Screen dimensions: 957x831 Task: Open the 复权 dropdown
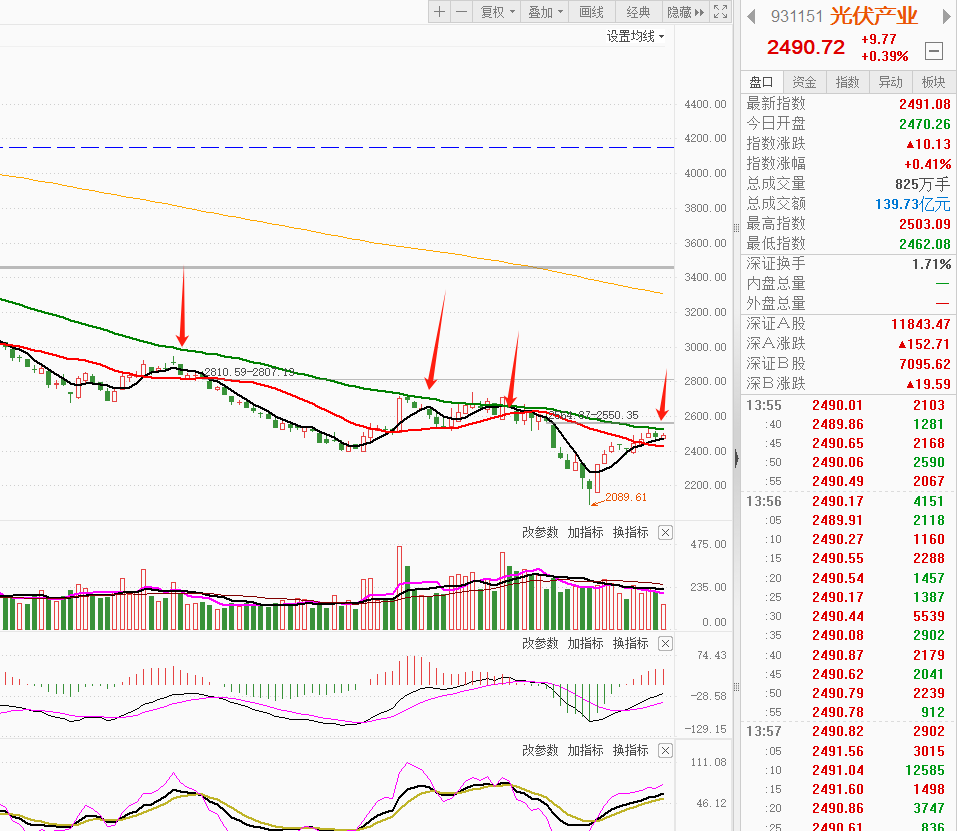pos(497,12)
